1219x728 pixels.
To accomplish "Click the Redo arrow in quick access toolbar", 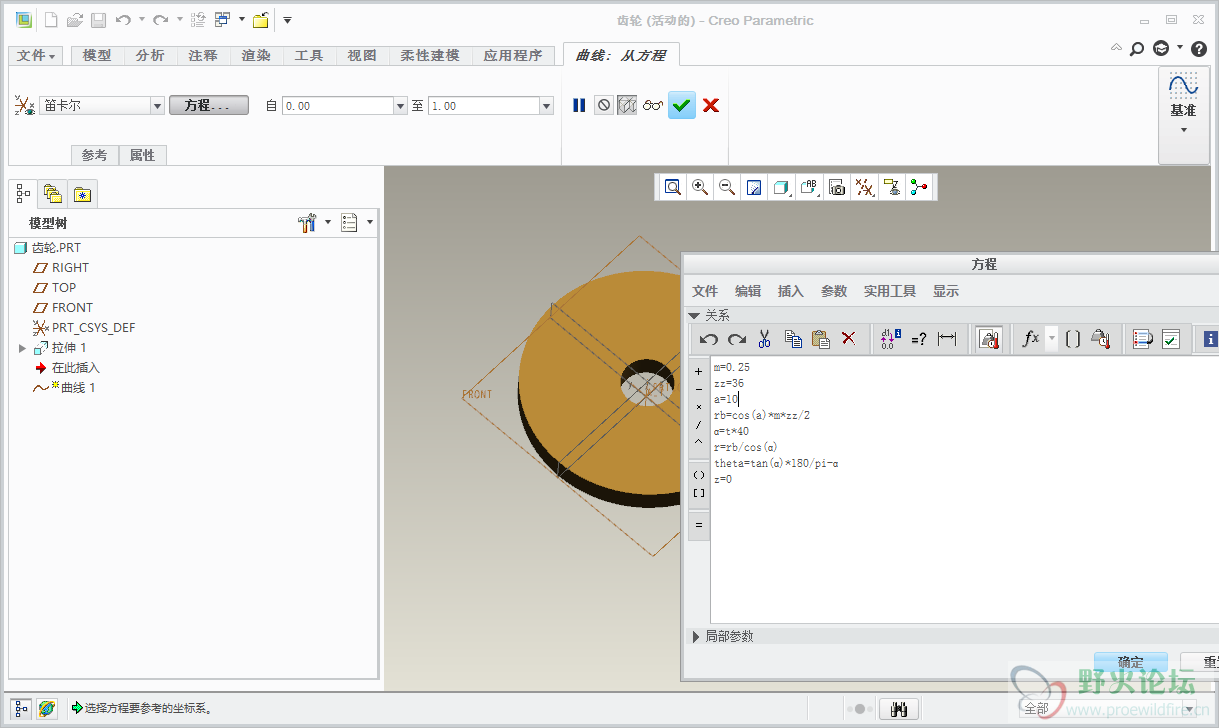I will tap(160, 20).
